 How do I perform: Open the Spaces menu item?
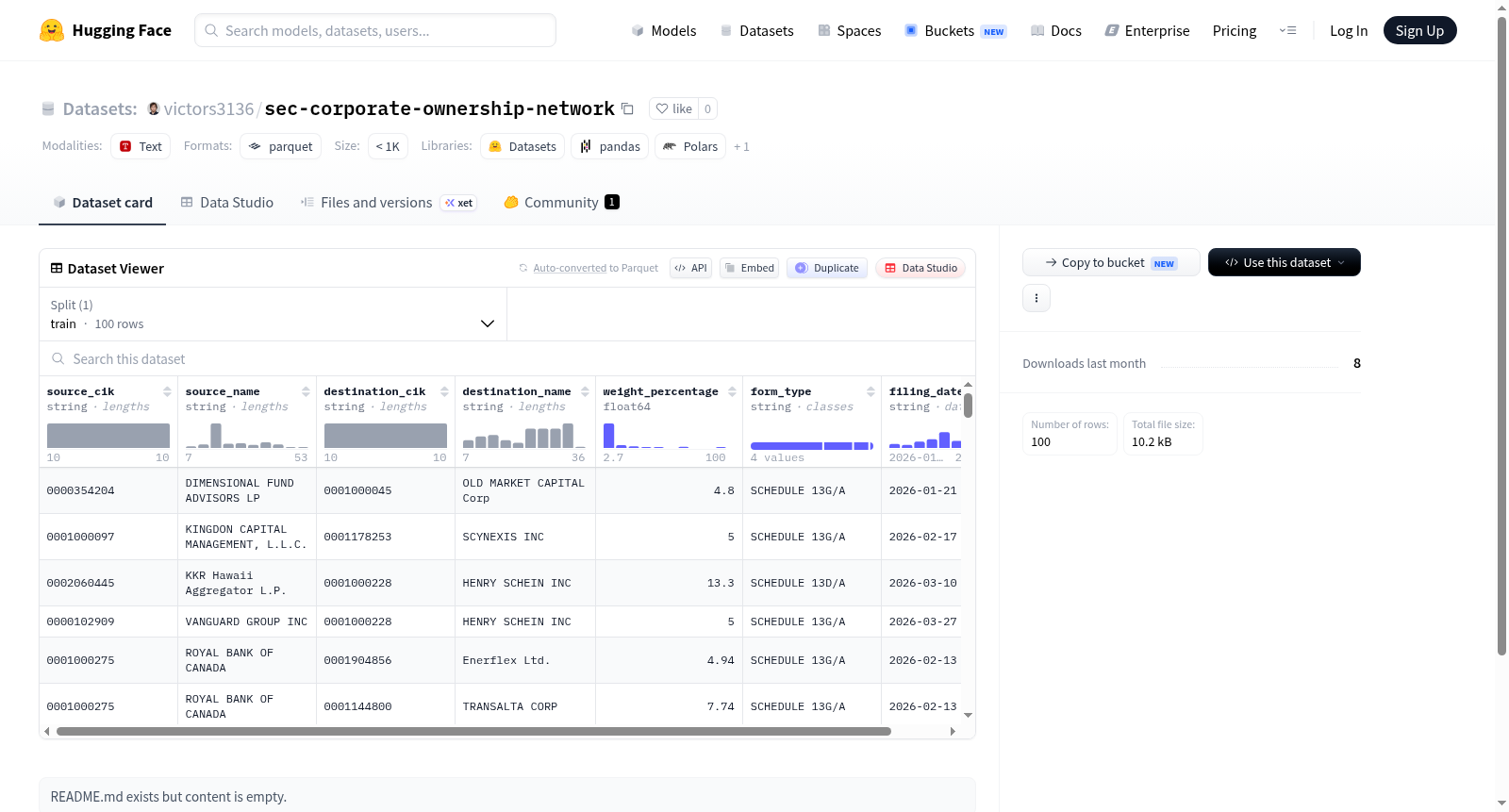[850, 31]
